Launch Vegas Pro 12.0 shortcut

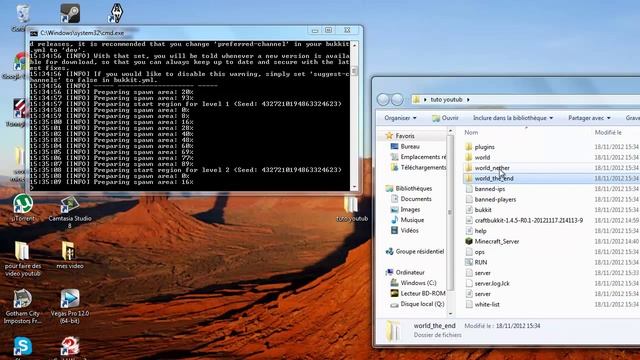(70, 307)
